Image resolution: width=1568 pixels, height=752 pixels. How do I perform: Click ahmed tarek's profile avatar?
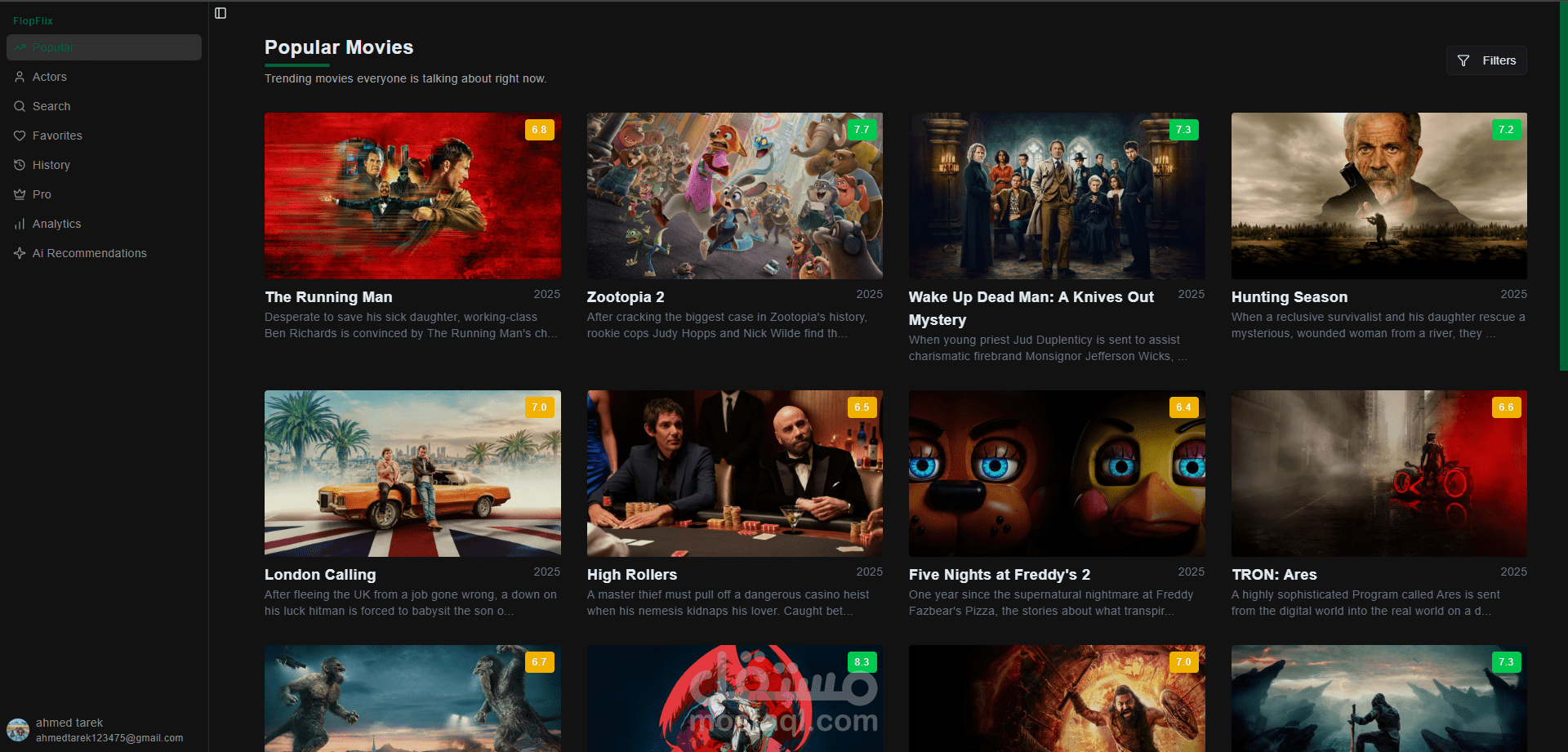(18, 729)
